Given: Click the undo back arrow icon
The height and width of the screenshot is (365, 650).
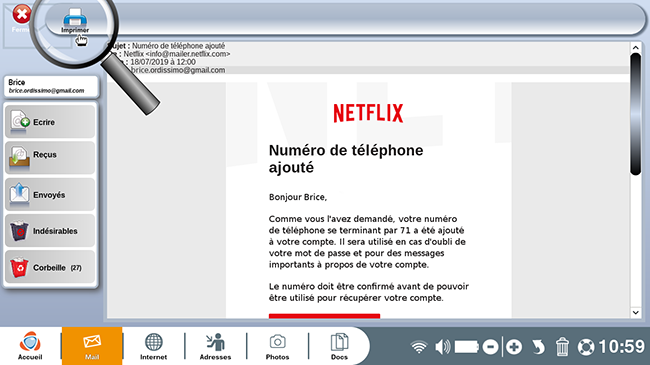Looking at the screenshot, I should (x=538, y=347).
